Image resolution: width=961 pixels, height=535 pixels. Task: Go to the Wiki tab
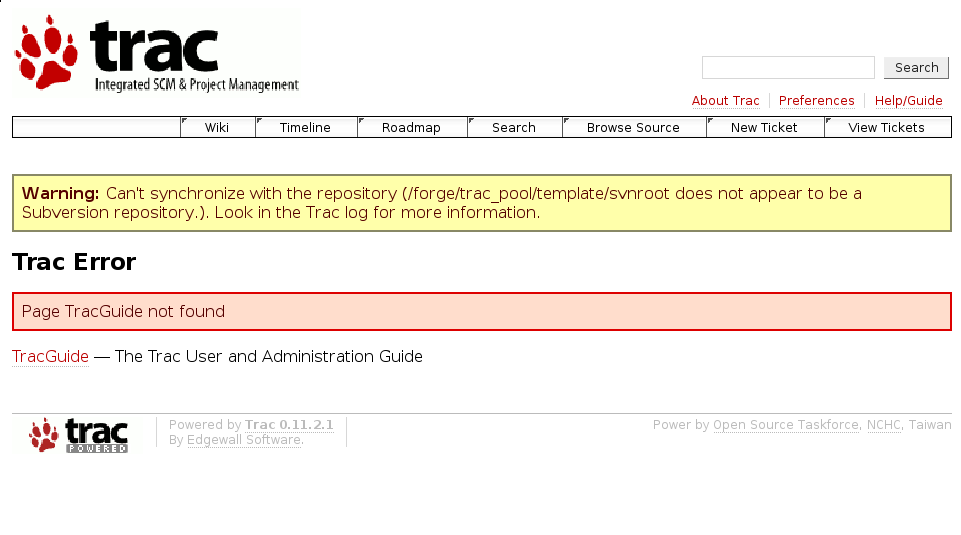tap(218, 127)
